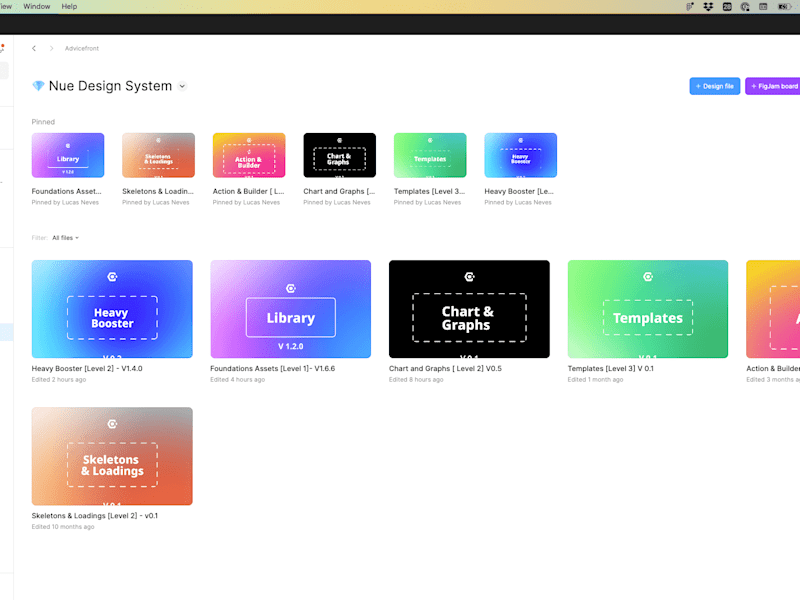The height and width of the screenshot is (600, 800).
Task: Check the battery status icon
Action: [x=784, y=7]
